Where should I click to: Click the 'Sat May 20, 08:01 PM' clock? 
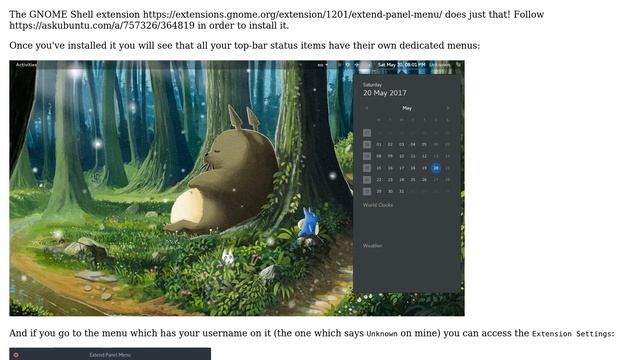click(x=401, y=64)
